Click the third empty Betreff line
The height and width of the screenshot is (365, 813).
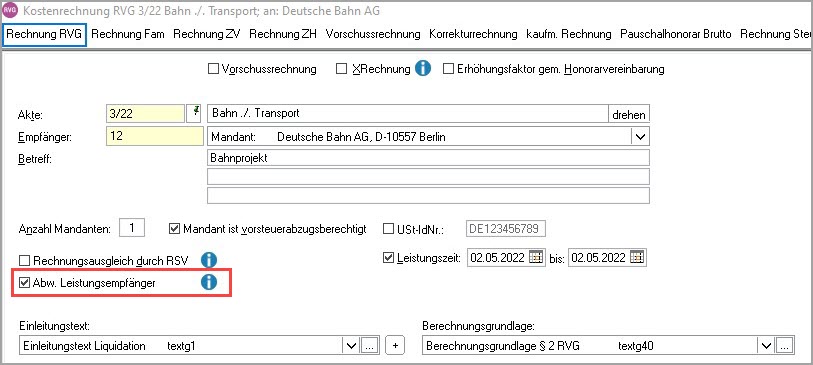point(428,195)
